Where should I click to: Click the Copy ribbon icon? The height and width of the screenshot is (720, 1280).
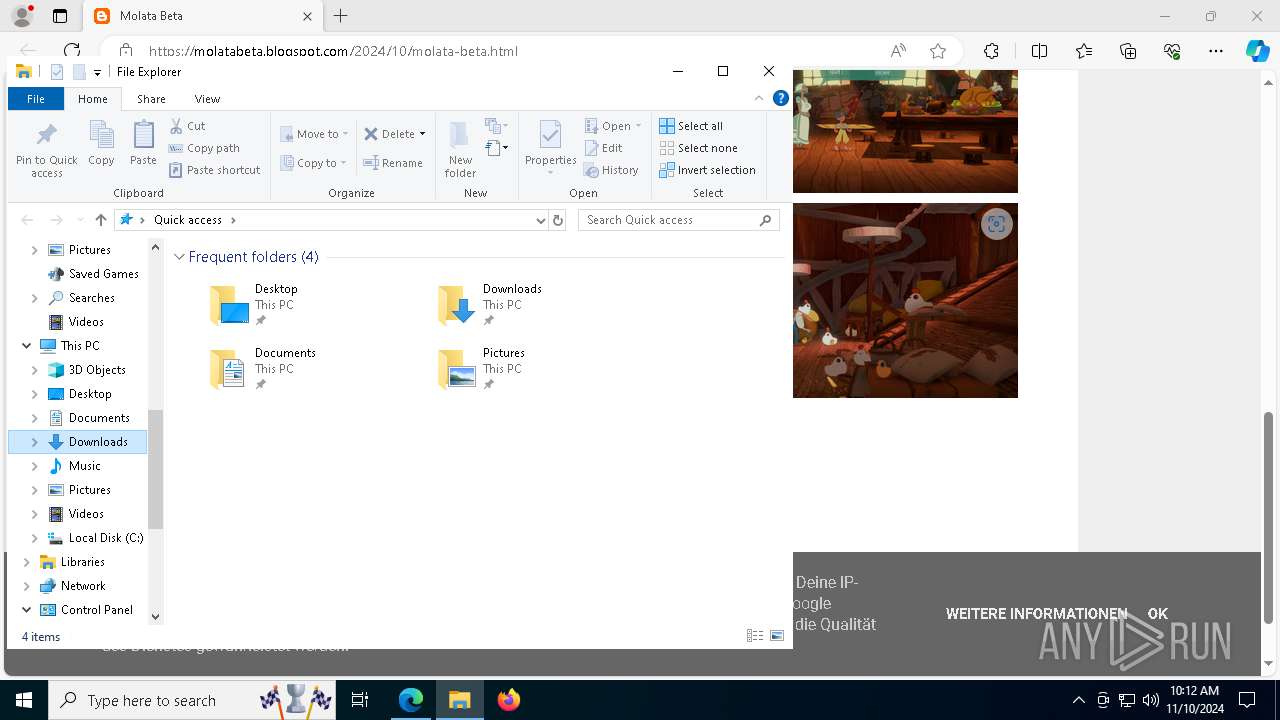click(101, 143)
